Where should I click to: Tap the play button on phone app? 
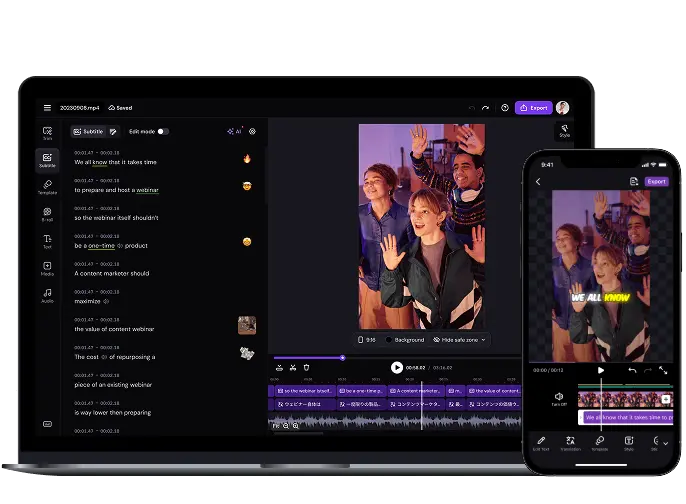point(601,370)
